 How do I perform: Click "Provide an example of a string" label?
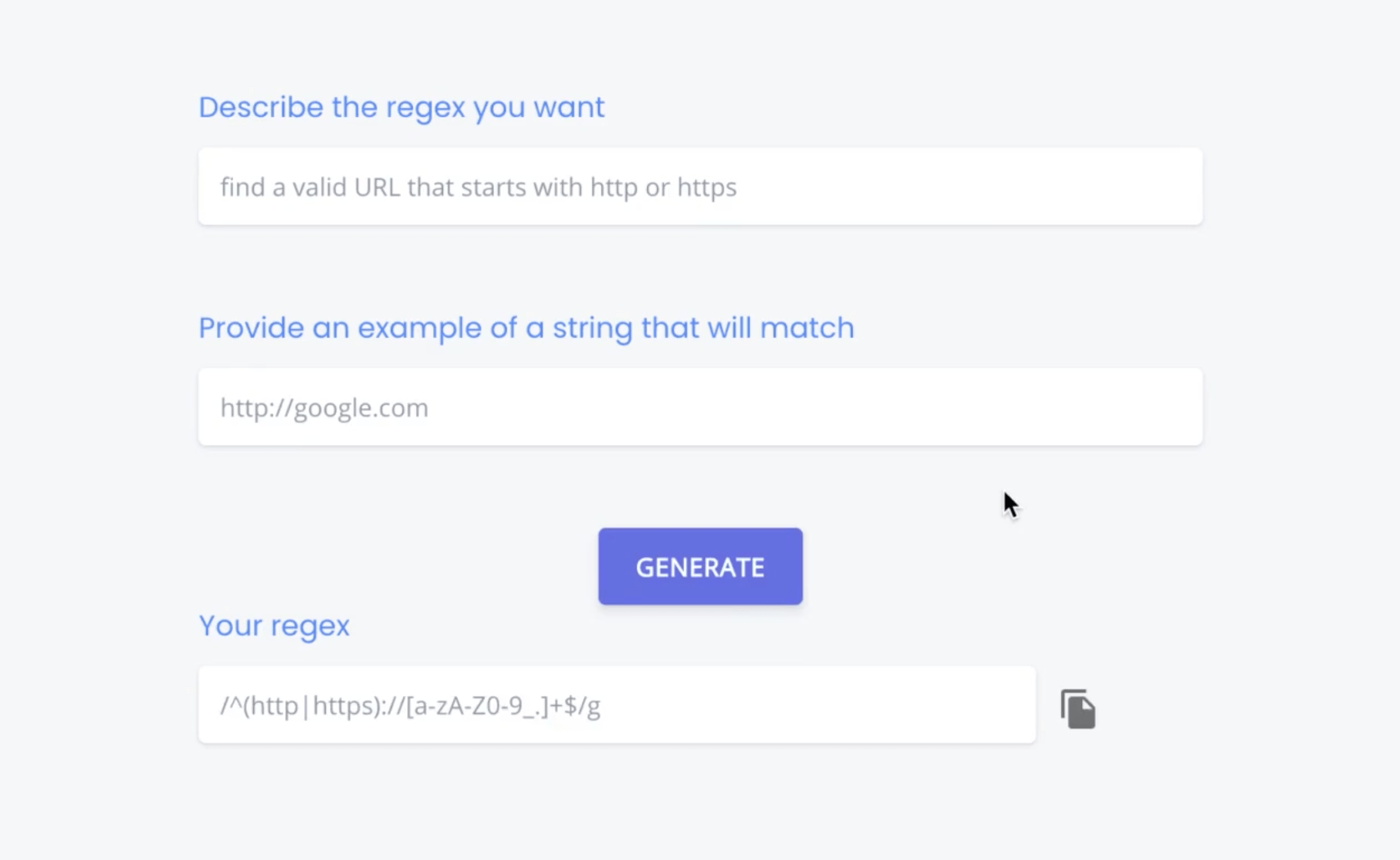click(526, 328)
